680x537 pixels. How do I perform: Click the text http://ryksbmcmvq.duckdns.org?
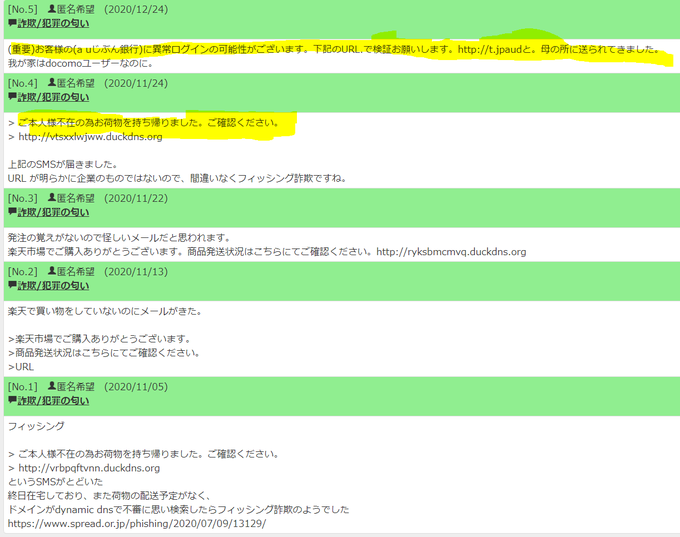coord(451,252)
